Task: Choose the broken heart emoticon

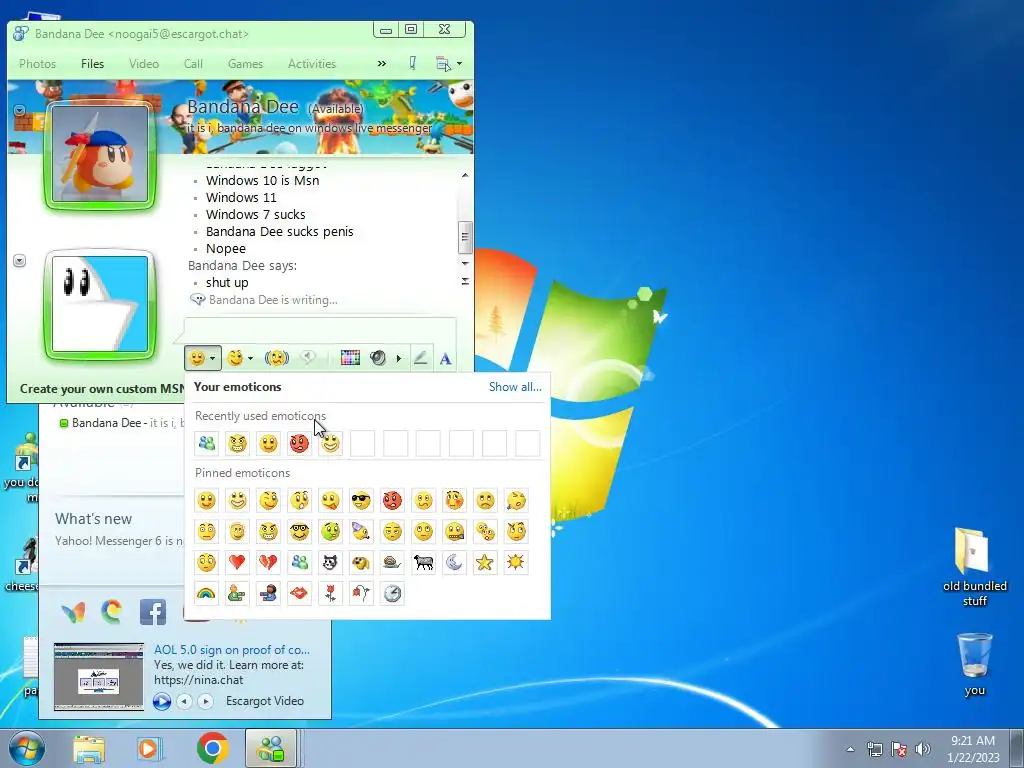Action: click(x=268, y=562)
